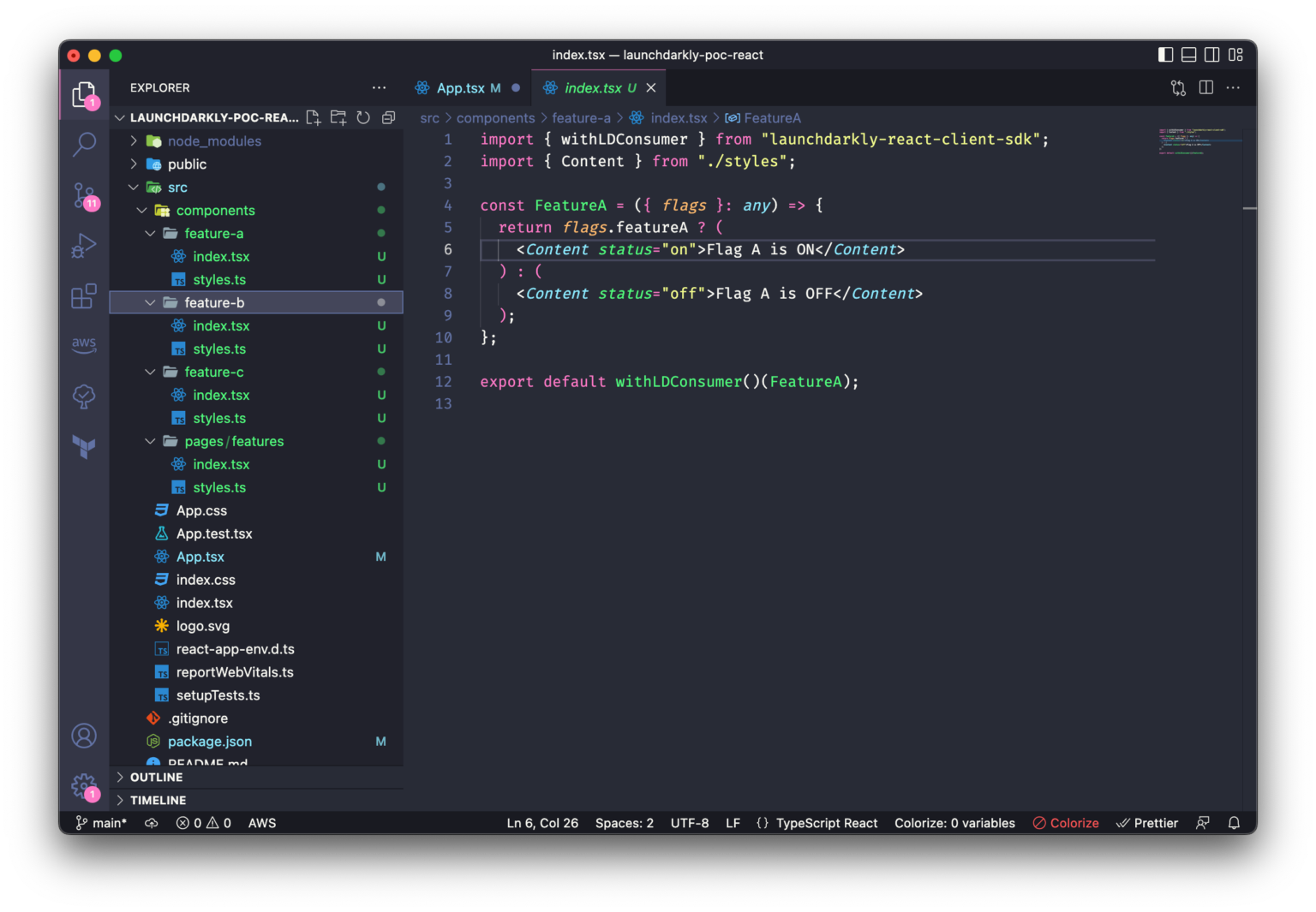Close the index.tsx editor tab
Image resolution: width=1316 pixels, height=912 pixels.
(651, 88)
